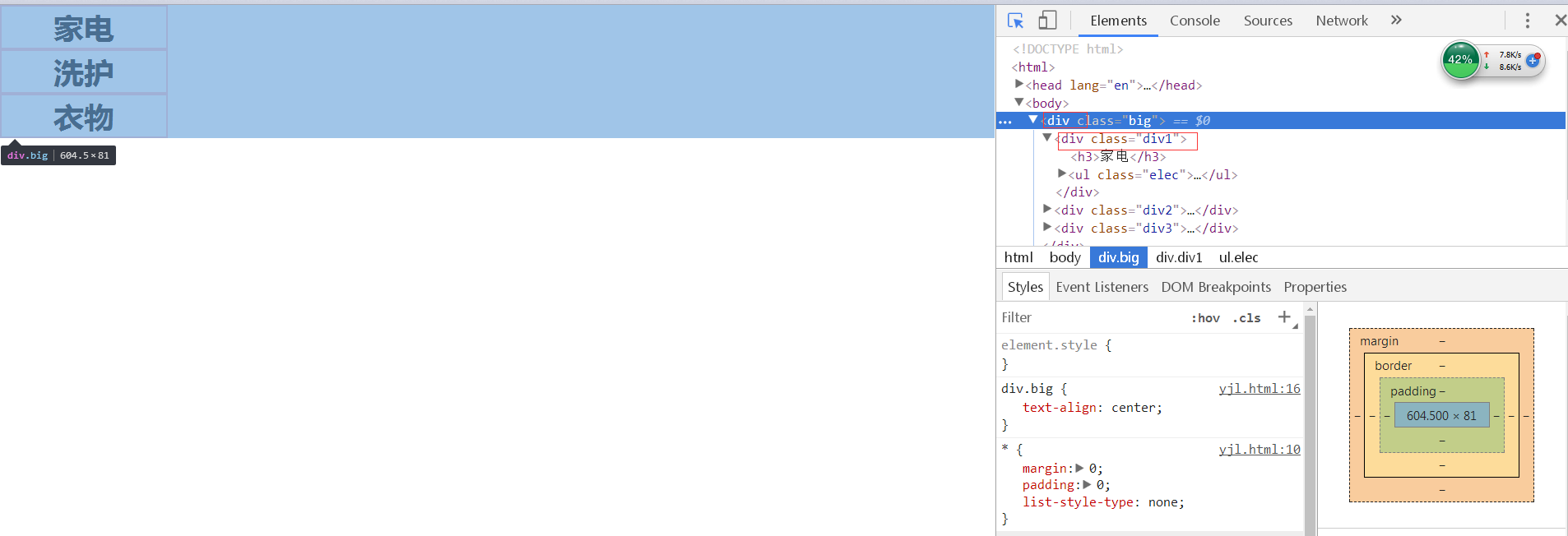Viewport: 1568px width, 536px height.
Task: Click the styles Filter input field
Action: pos(1090,317)
